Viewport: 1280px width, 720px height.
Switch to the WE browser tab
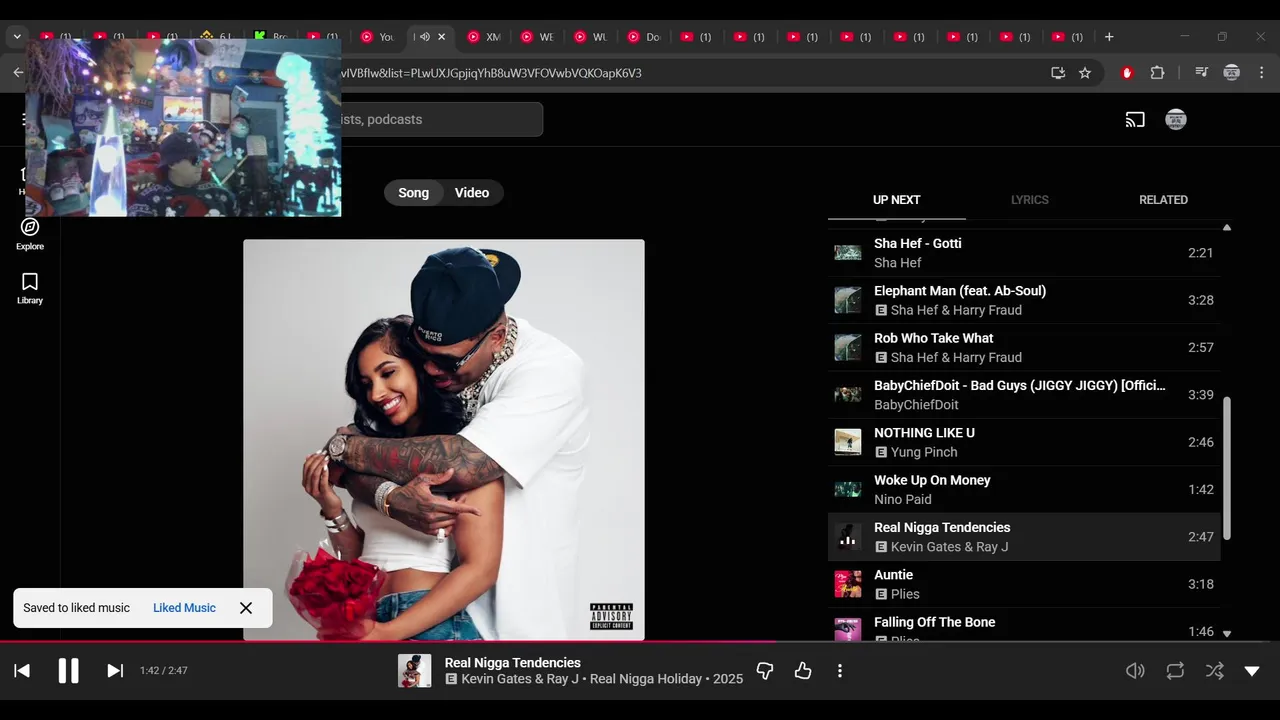(x=538, y=37)
